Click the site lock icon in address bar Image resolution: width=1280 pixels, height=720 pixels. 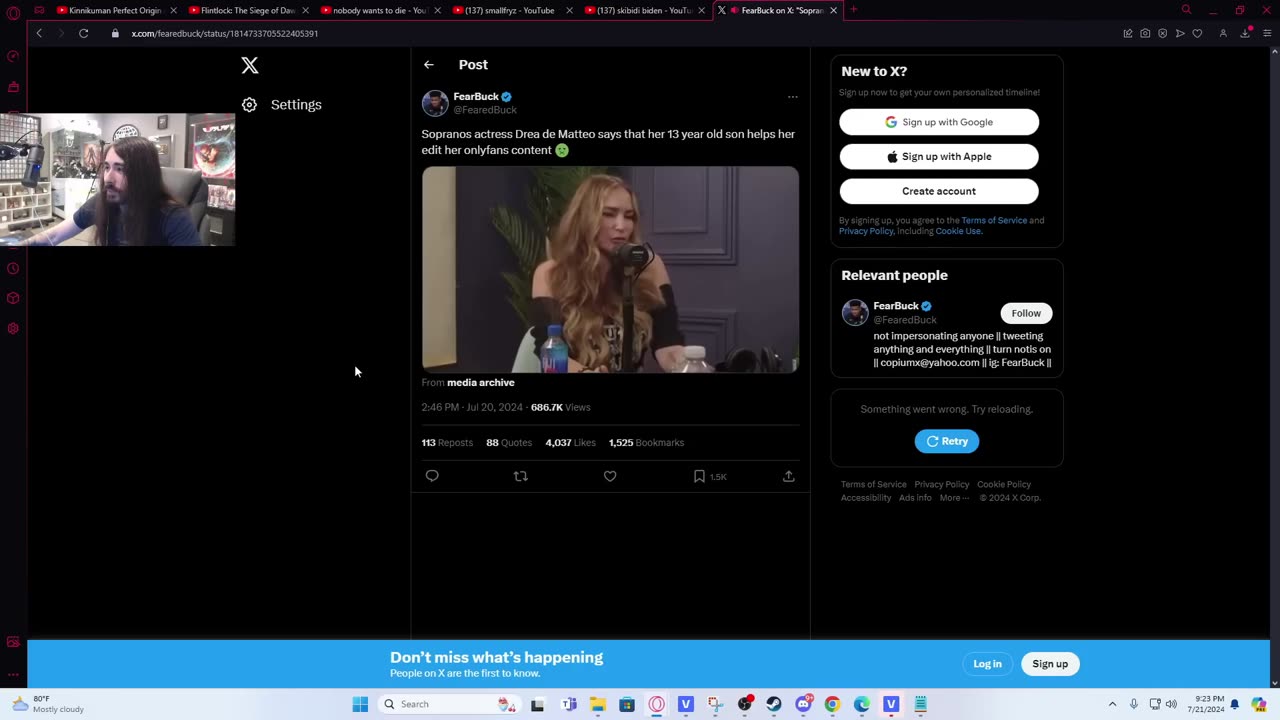click(115, 33)
